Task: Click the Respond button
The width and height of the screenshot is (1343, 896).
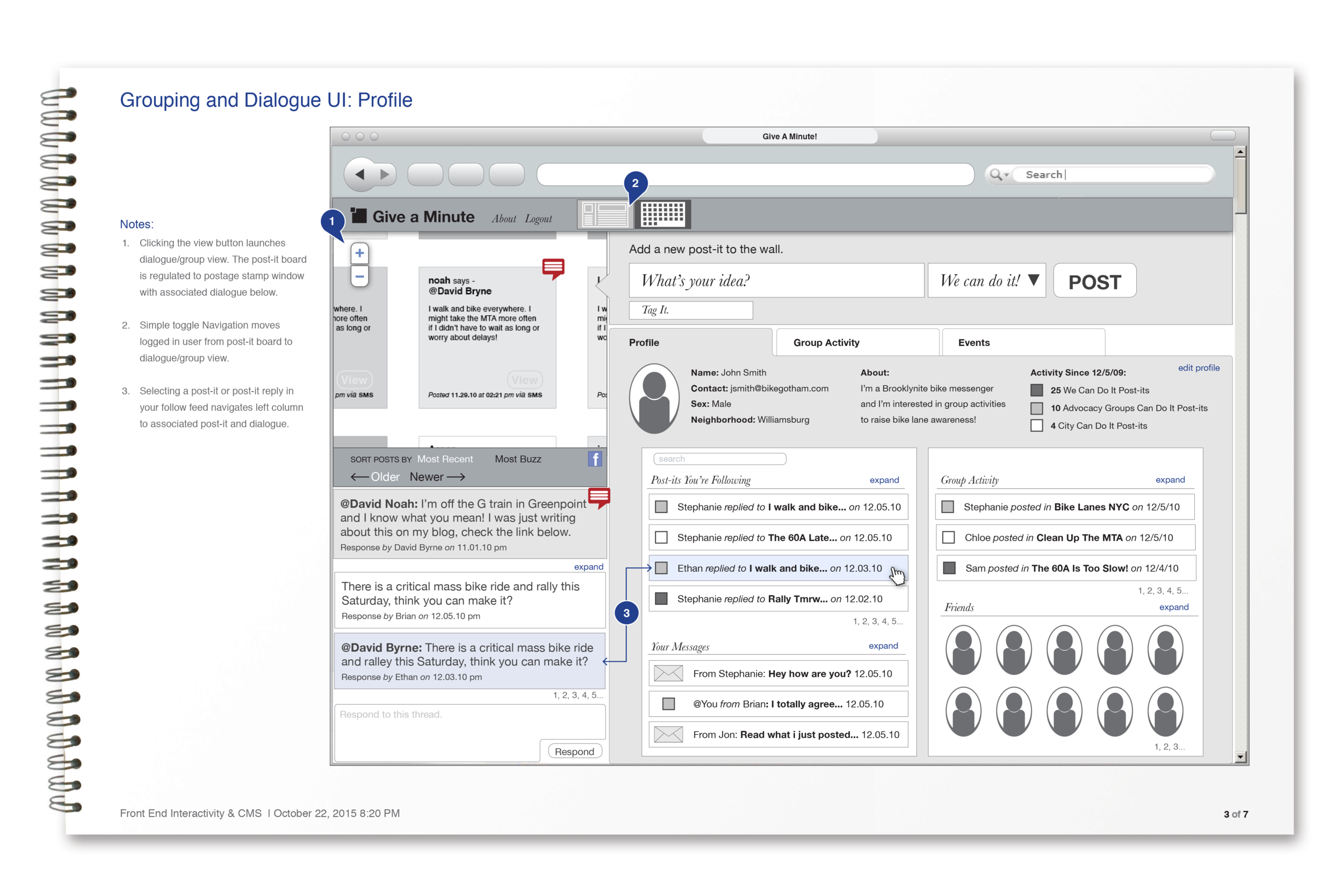Action: coord(574,752)
